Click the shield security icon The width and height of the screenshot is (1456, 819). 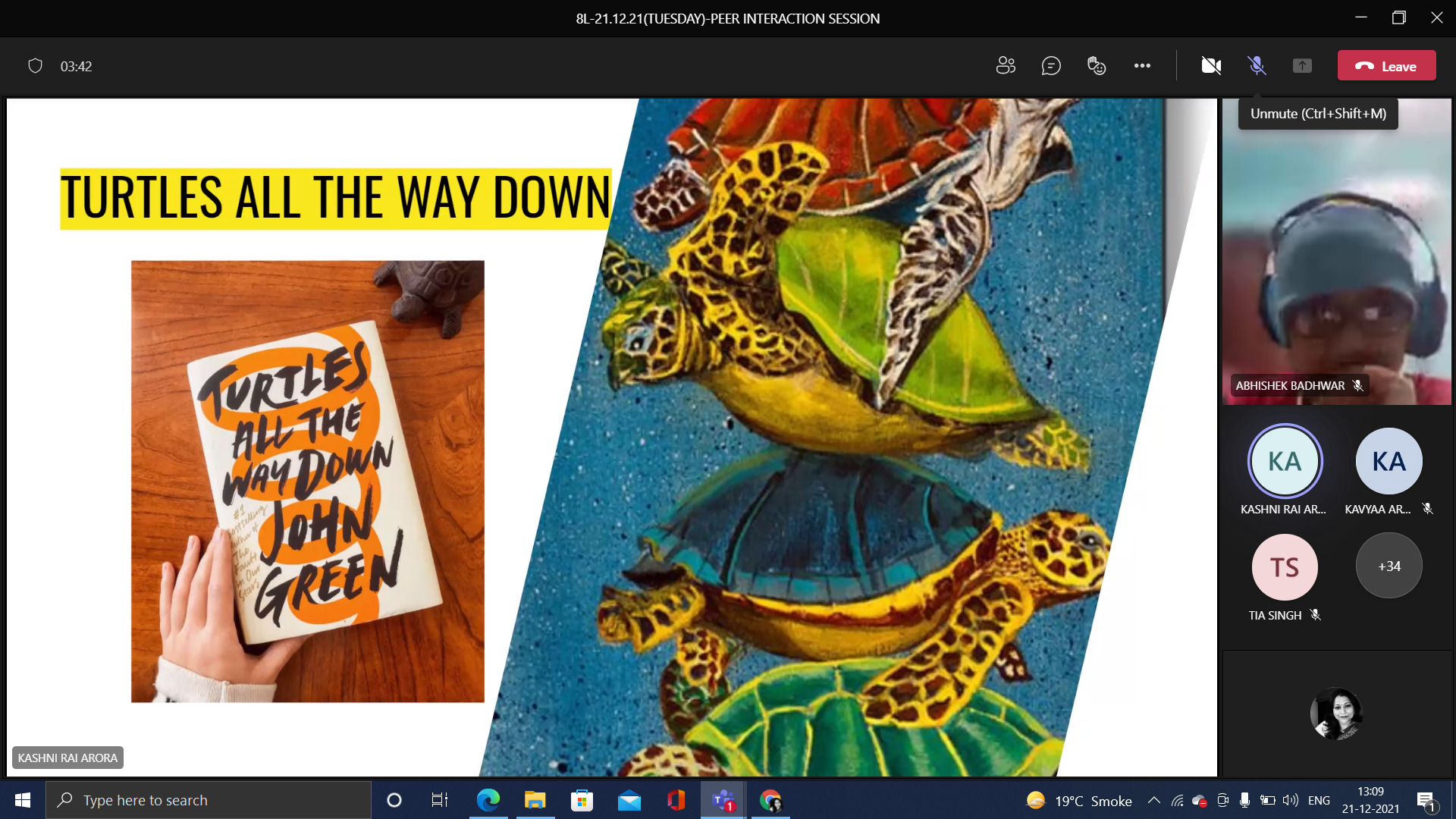(x=35, y=66)
